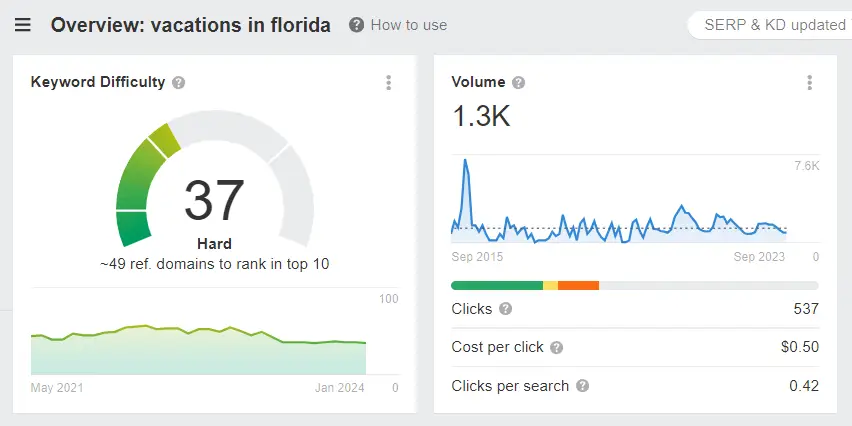This screenshot has height=426, width=852.
Task: Click the Clicks per search help icon
Action: tap(582, 385)
